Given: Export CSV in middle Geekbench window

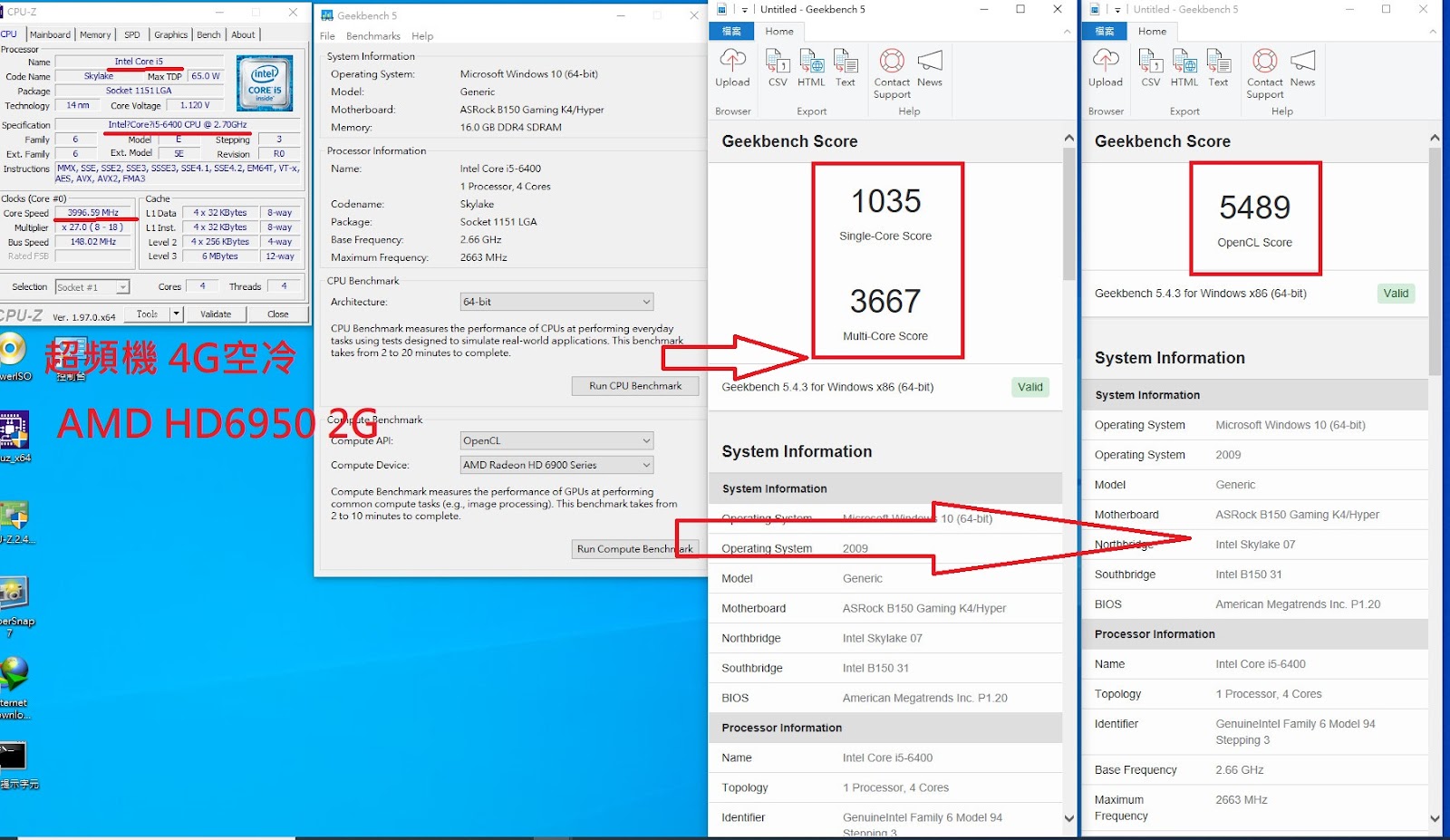Looking at the screenshot, I should coord(778,61).
